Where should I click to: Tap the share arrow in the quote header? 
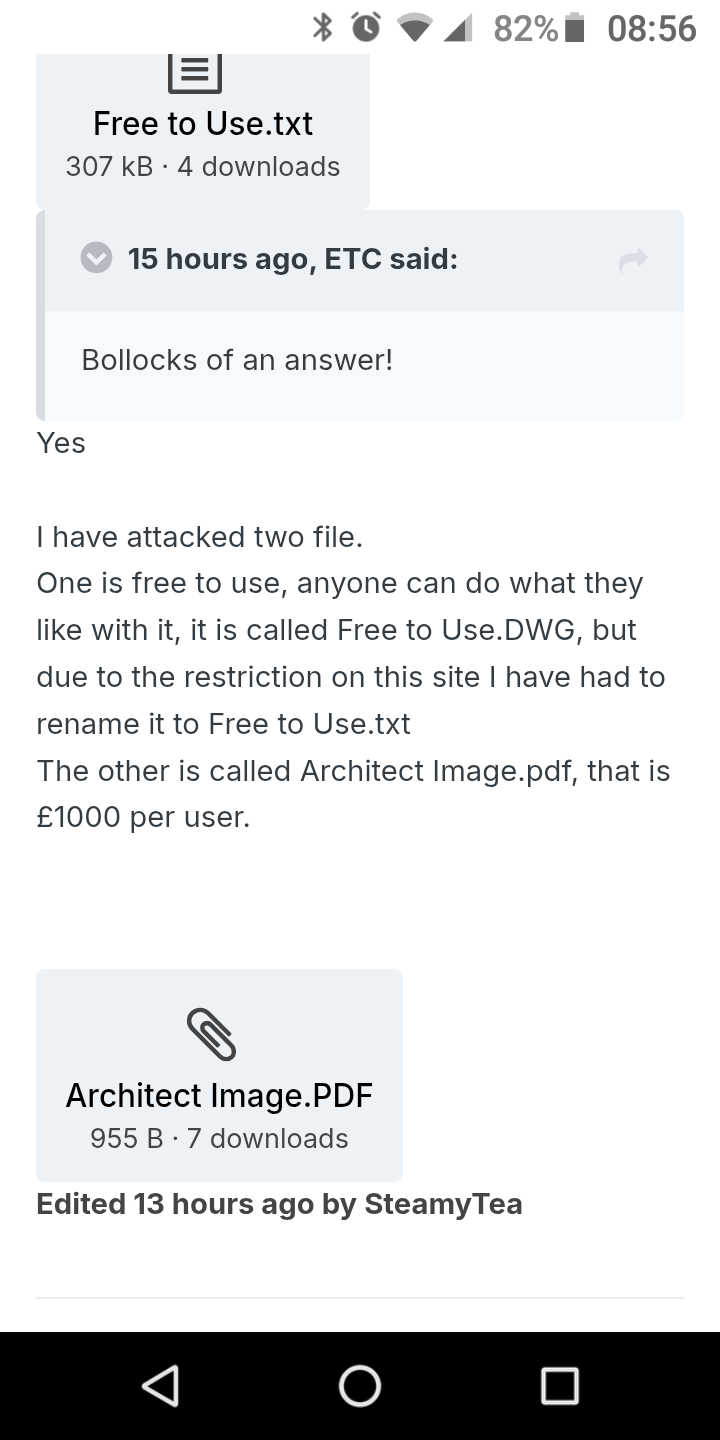[x=633, y=261]
